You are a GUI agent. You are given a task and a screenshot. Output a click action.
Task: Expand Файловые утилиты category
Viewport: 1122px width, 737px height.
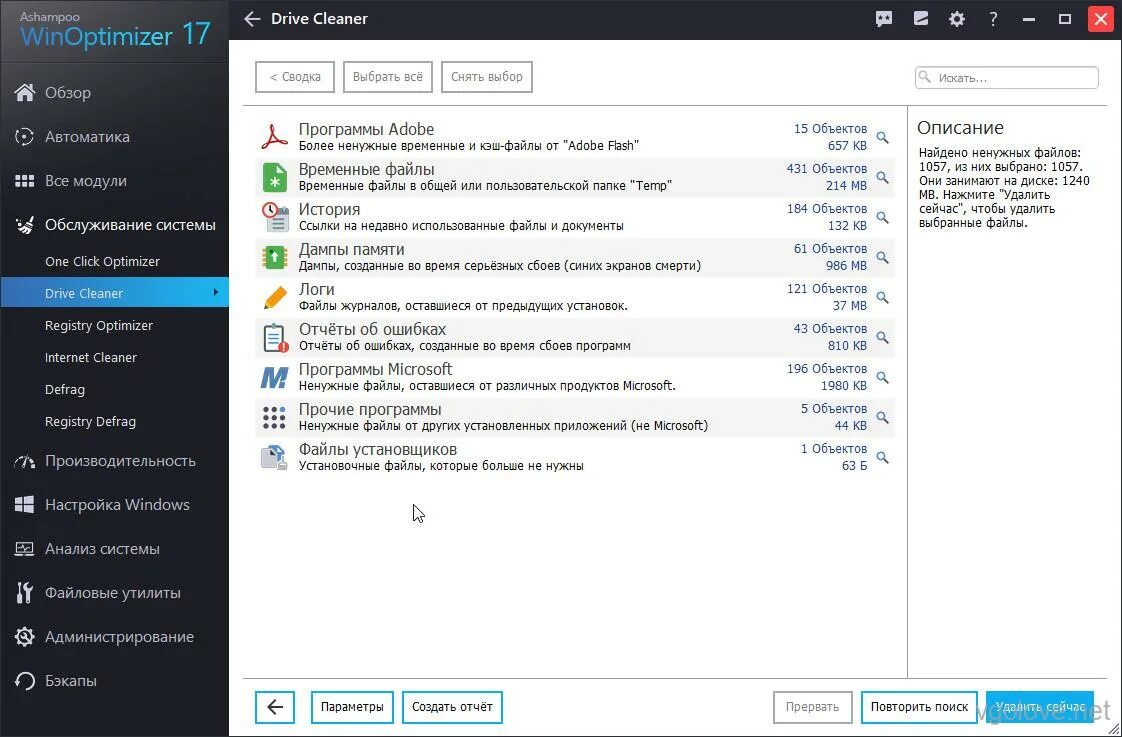tap(114, 593)
